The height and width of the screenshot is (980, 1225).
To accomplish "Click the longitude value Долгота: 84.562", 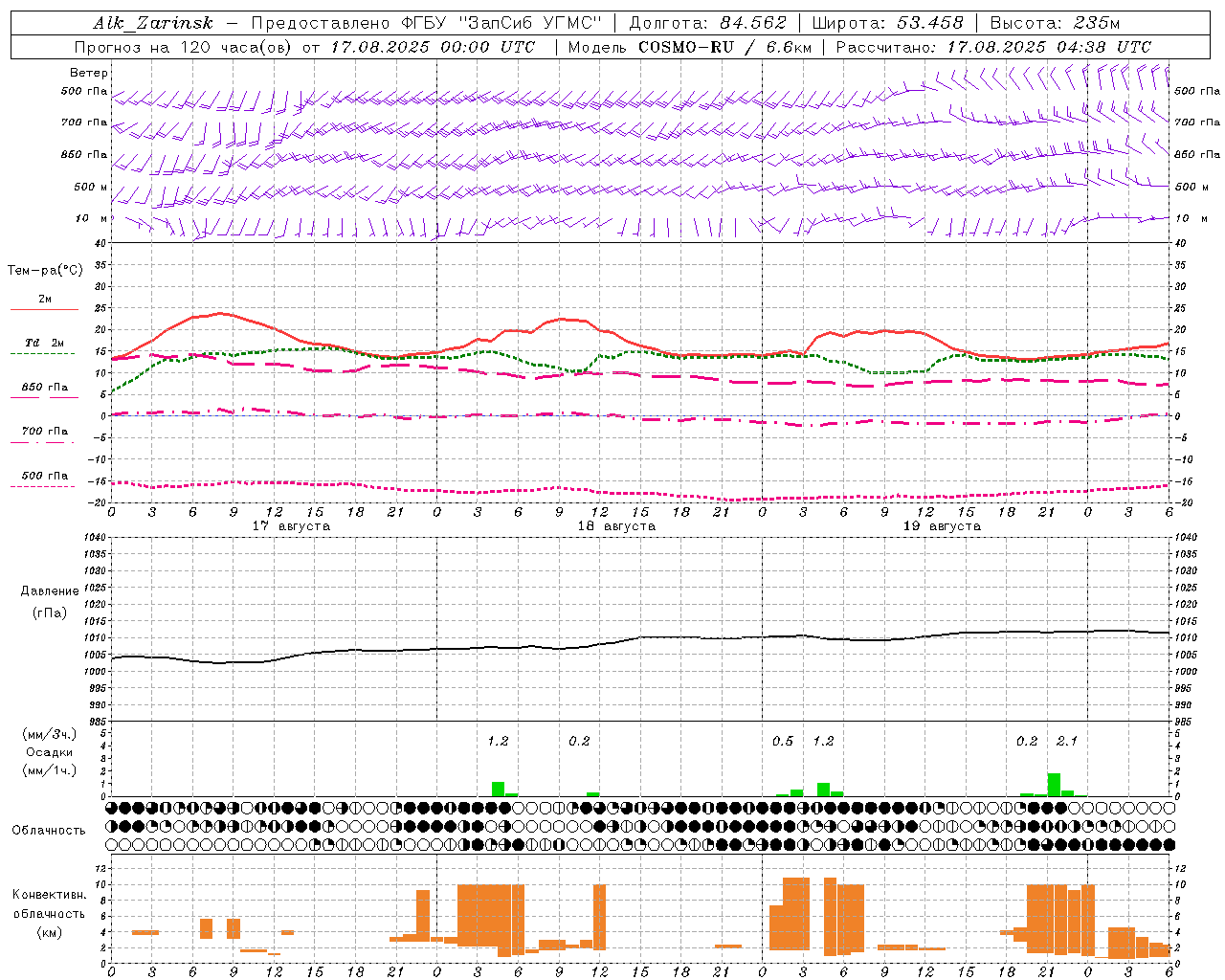I will [x=707, y=23].
